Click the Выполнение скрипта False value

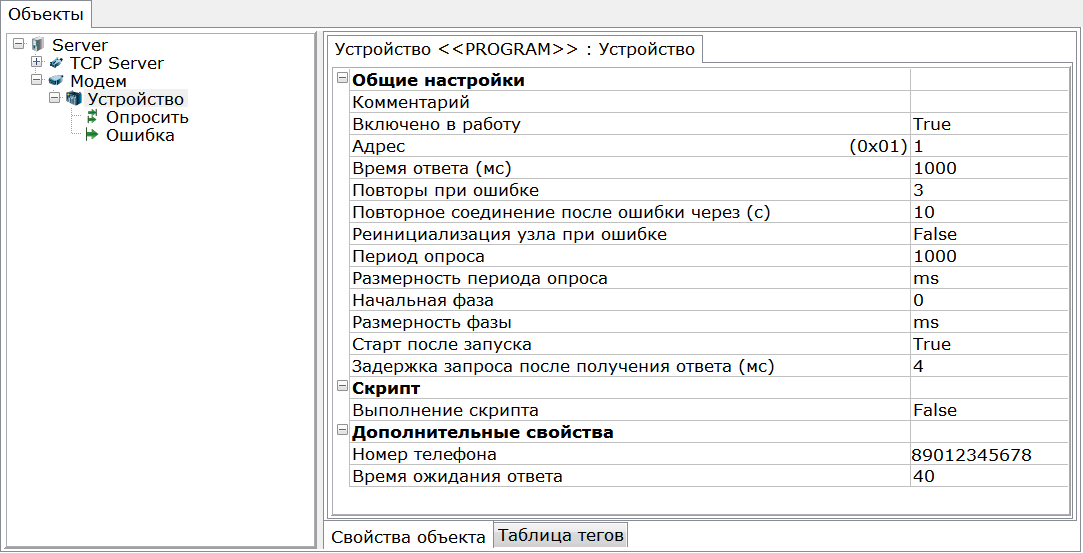coord(988,411)
